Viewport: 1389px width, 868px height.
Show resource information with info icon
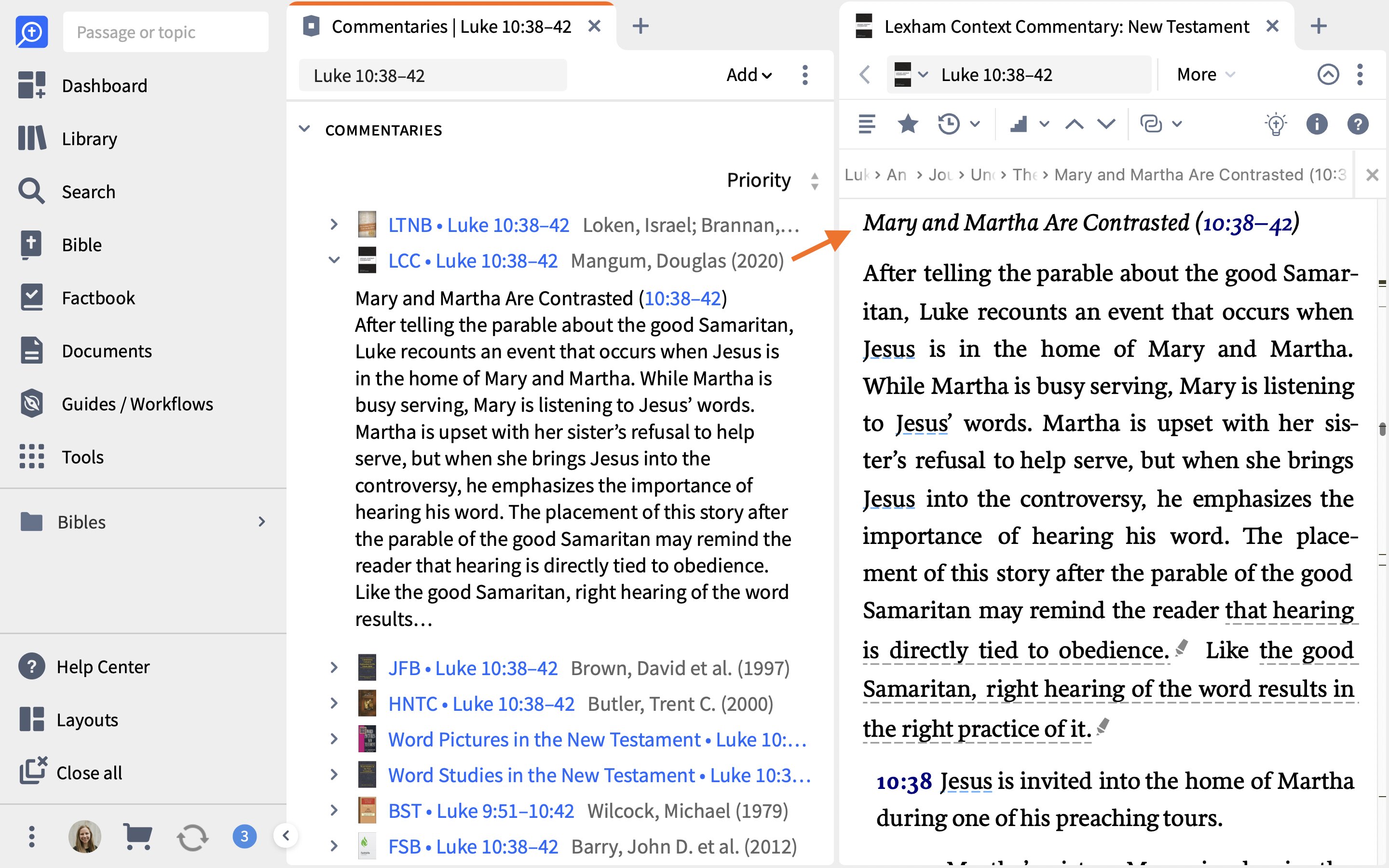(1317, 124)
